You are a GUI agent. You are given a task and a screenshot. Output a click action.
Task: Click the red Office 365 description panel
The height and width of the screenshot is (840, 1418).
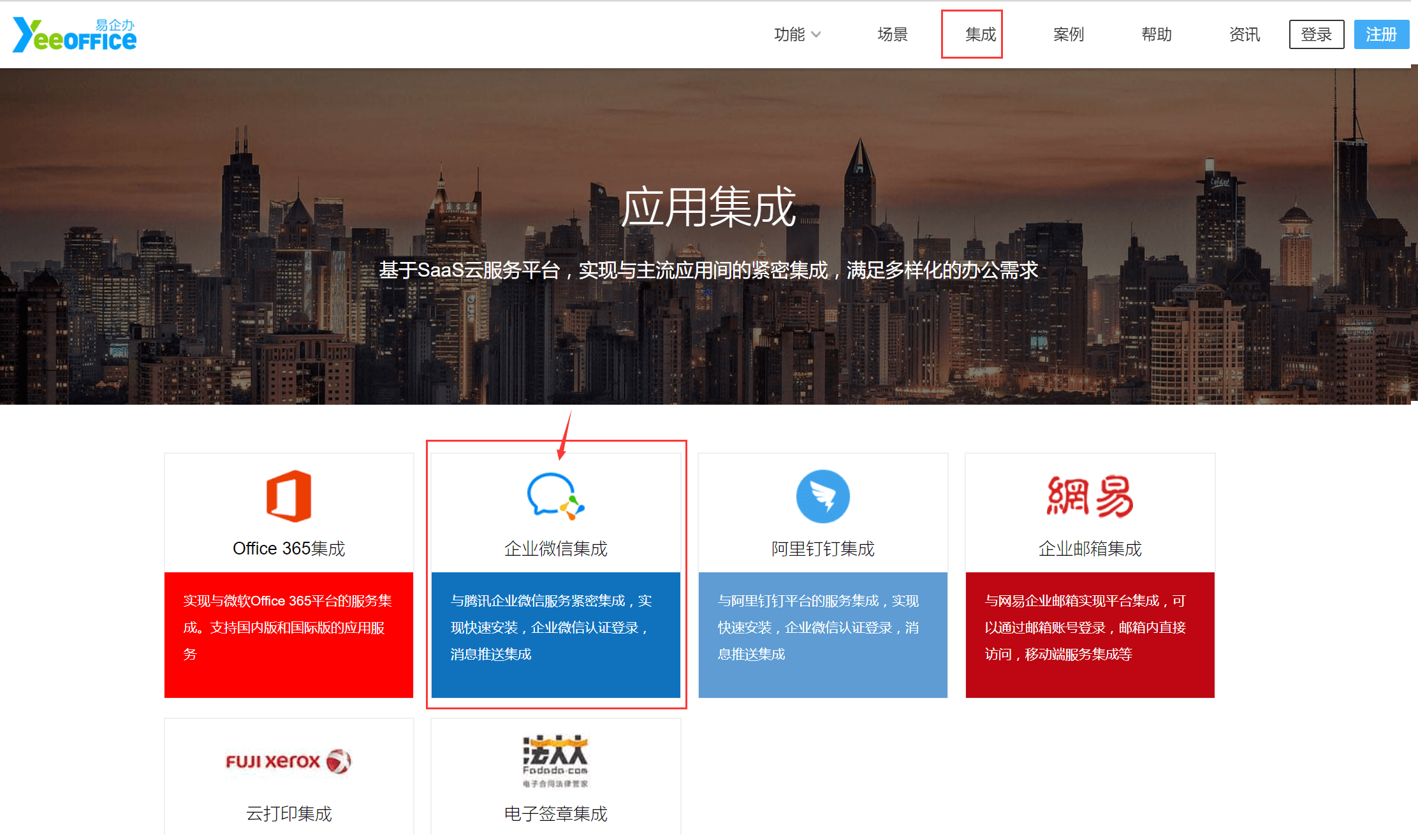289,635
